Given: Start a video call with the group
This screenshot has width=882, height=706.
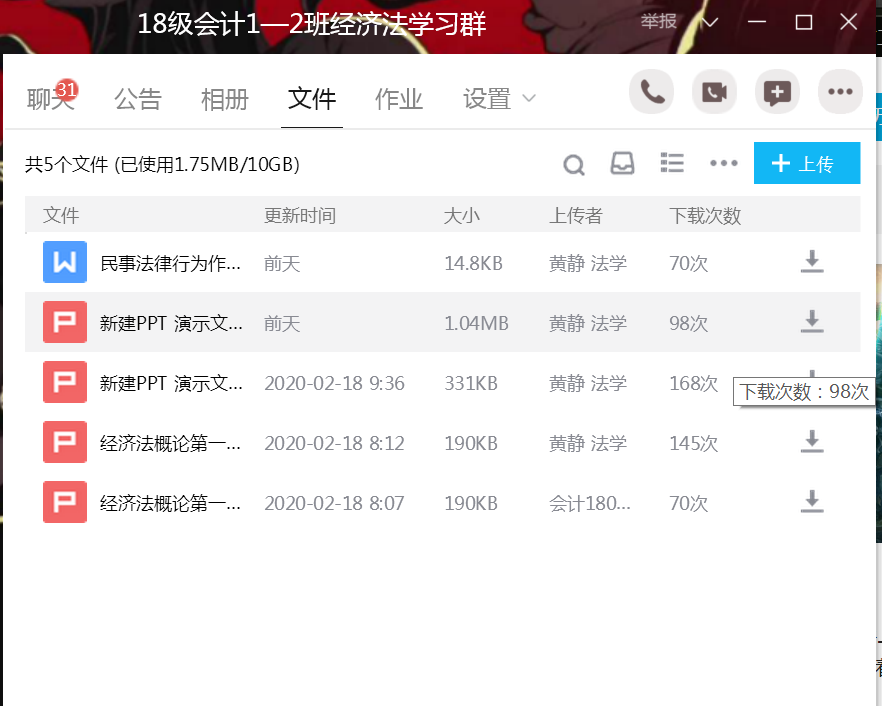Looking at the screenshot, I should pos(714,93).
